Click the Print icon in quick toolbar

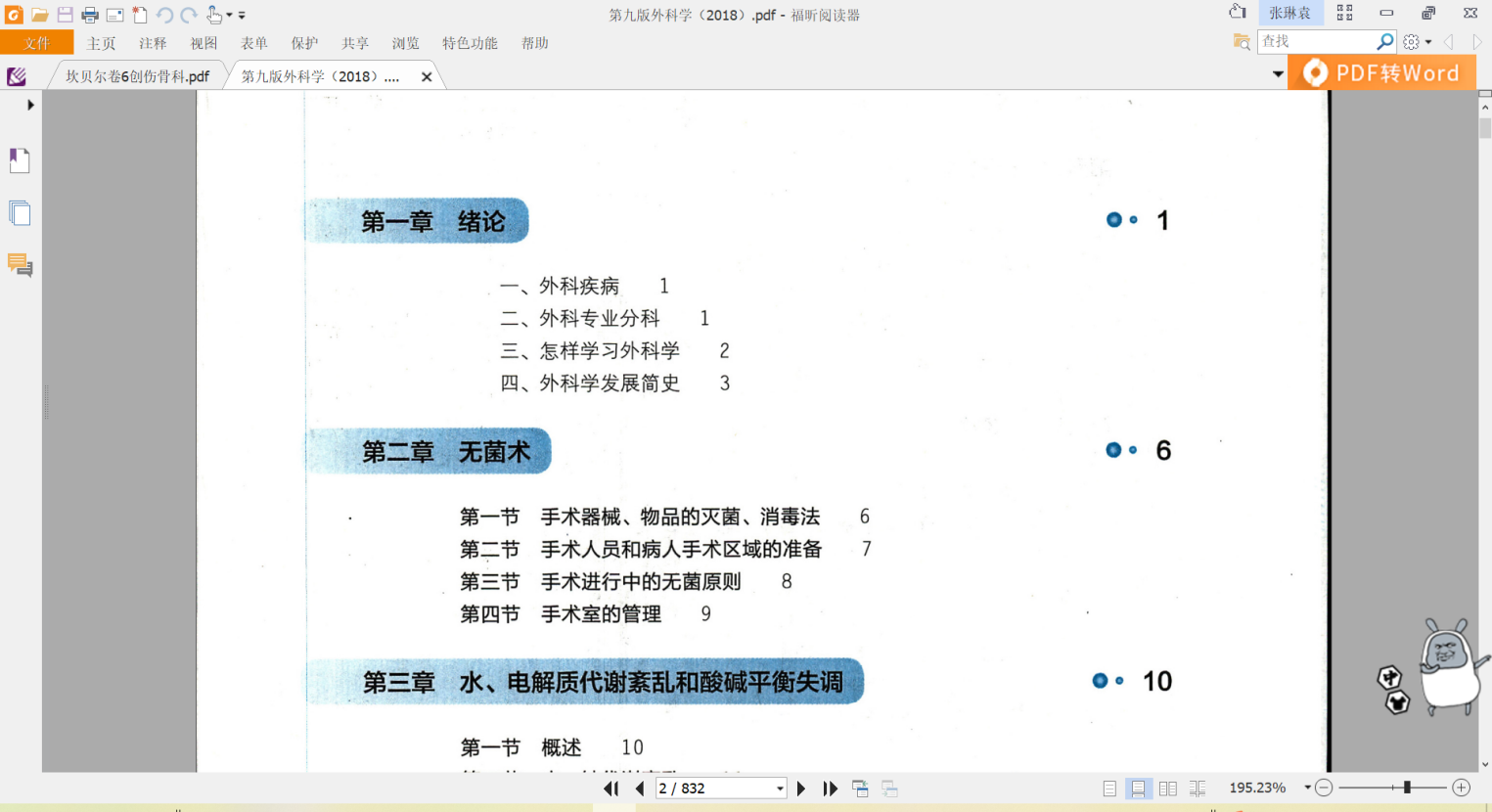coord(90,15)
